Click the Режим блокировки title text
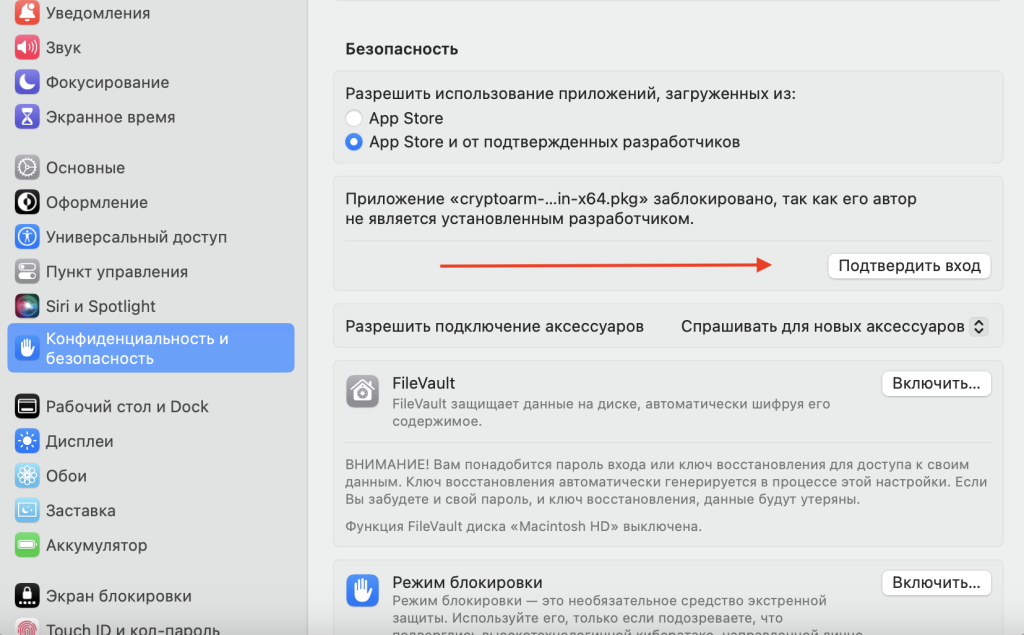 468,582
